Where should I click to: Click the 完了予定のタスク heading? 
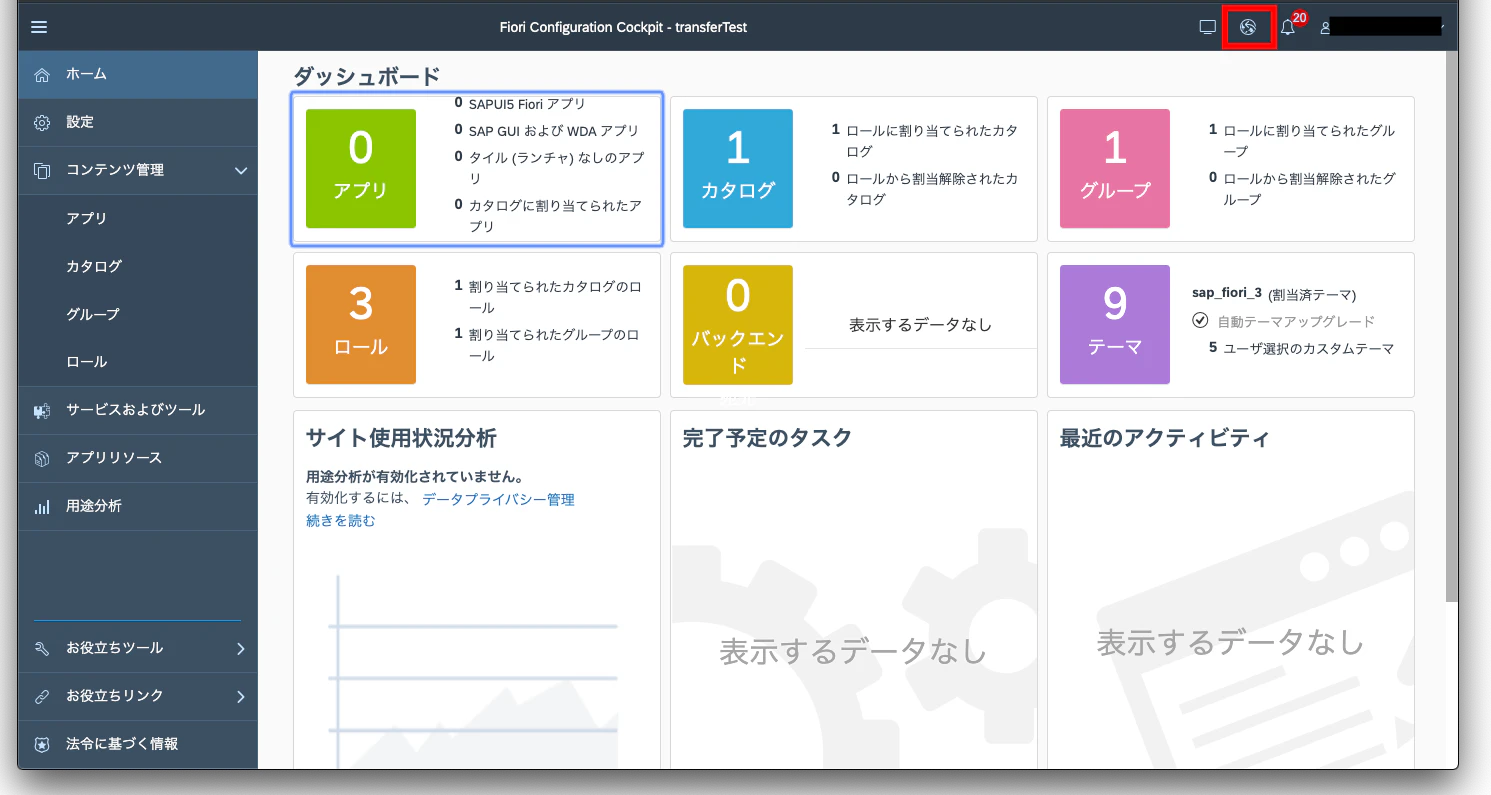(x=767, y=438)
